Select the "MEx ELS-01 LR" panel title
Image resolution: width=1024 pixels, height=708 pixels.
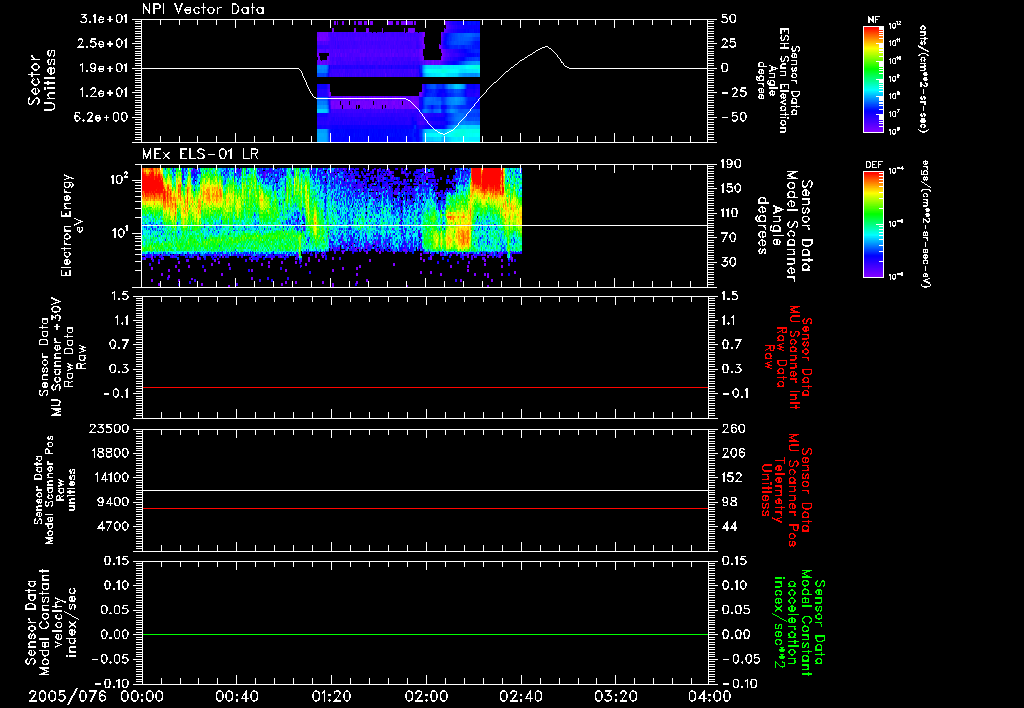coord(200,154)
